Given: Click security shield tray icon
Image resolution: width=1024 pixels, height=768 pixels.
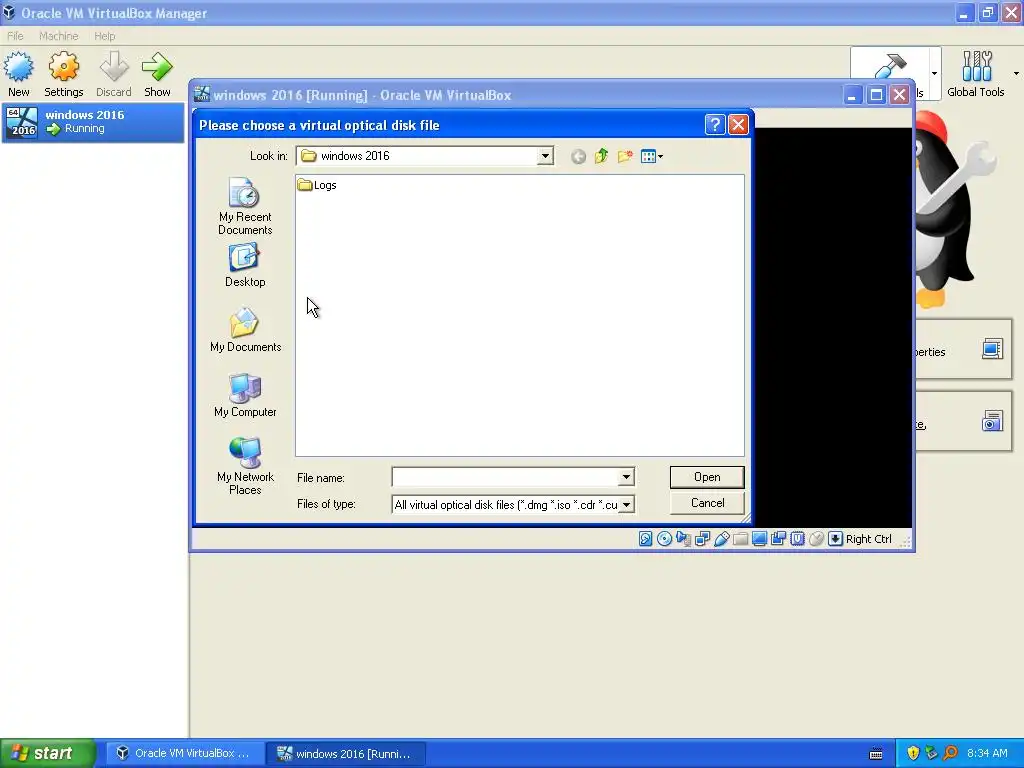Looking at the screenshot, I should (913, 754).
